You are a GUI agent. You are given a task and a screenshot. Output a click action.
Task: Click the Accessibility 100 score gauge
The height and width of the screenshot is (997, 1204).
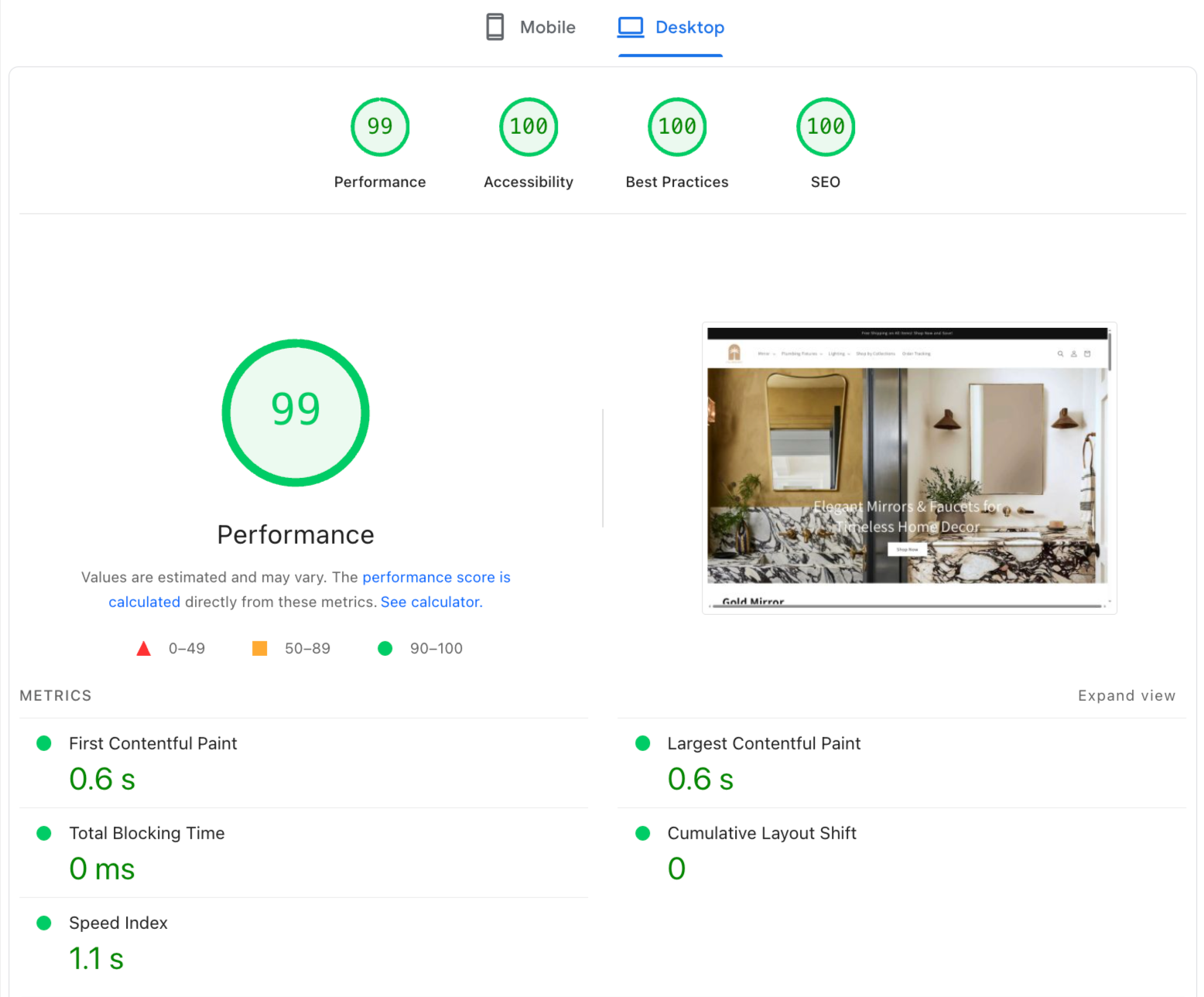tap(528, 127)
